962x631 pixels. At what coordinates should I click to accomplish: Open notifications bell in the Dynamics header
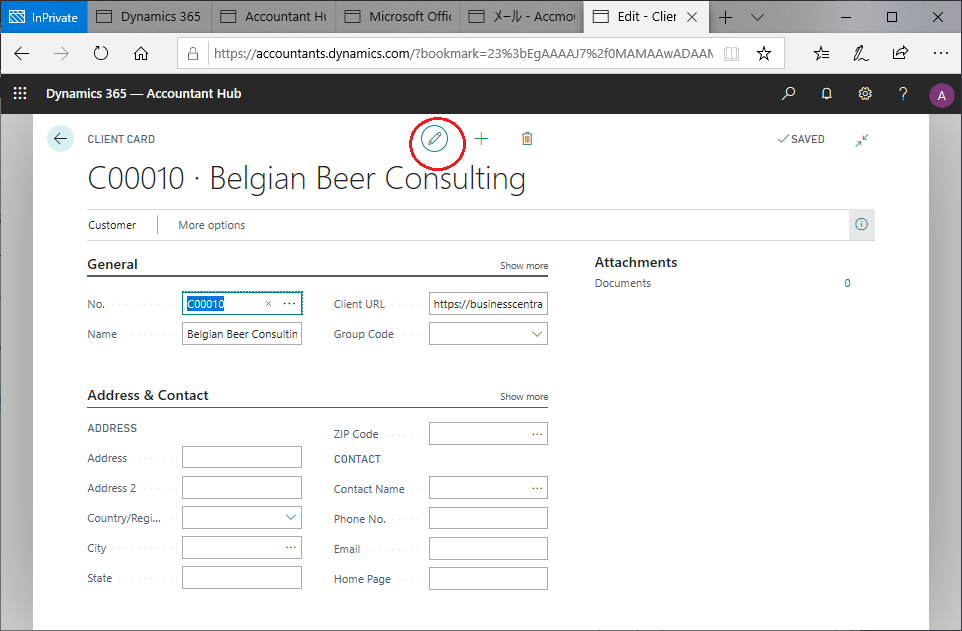(826, 93)
